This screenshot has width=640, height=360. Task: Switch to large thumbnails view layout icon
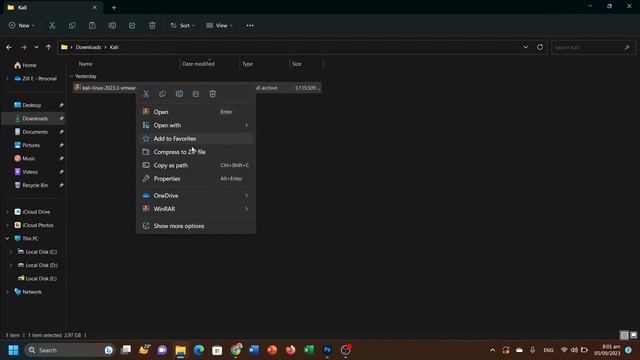(x=633, y=335)
